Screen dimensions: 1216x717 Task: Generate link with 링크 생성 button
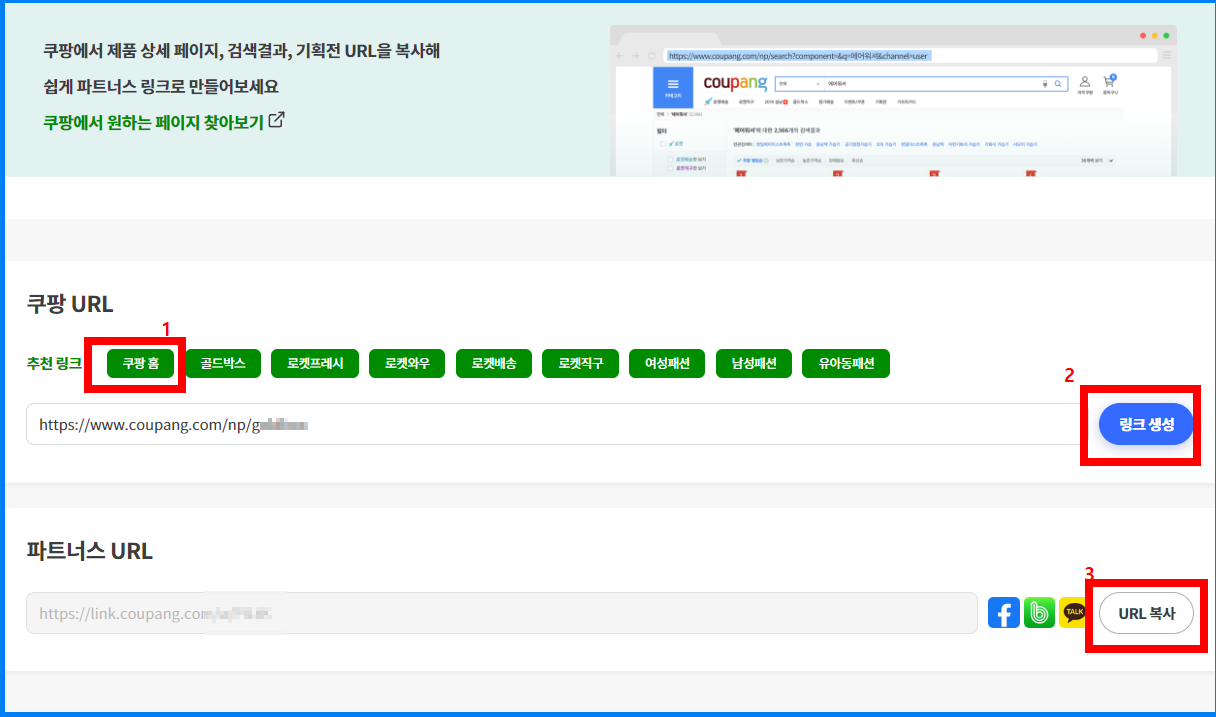click(x=1146, y=424)
